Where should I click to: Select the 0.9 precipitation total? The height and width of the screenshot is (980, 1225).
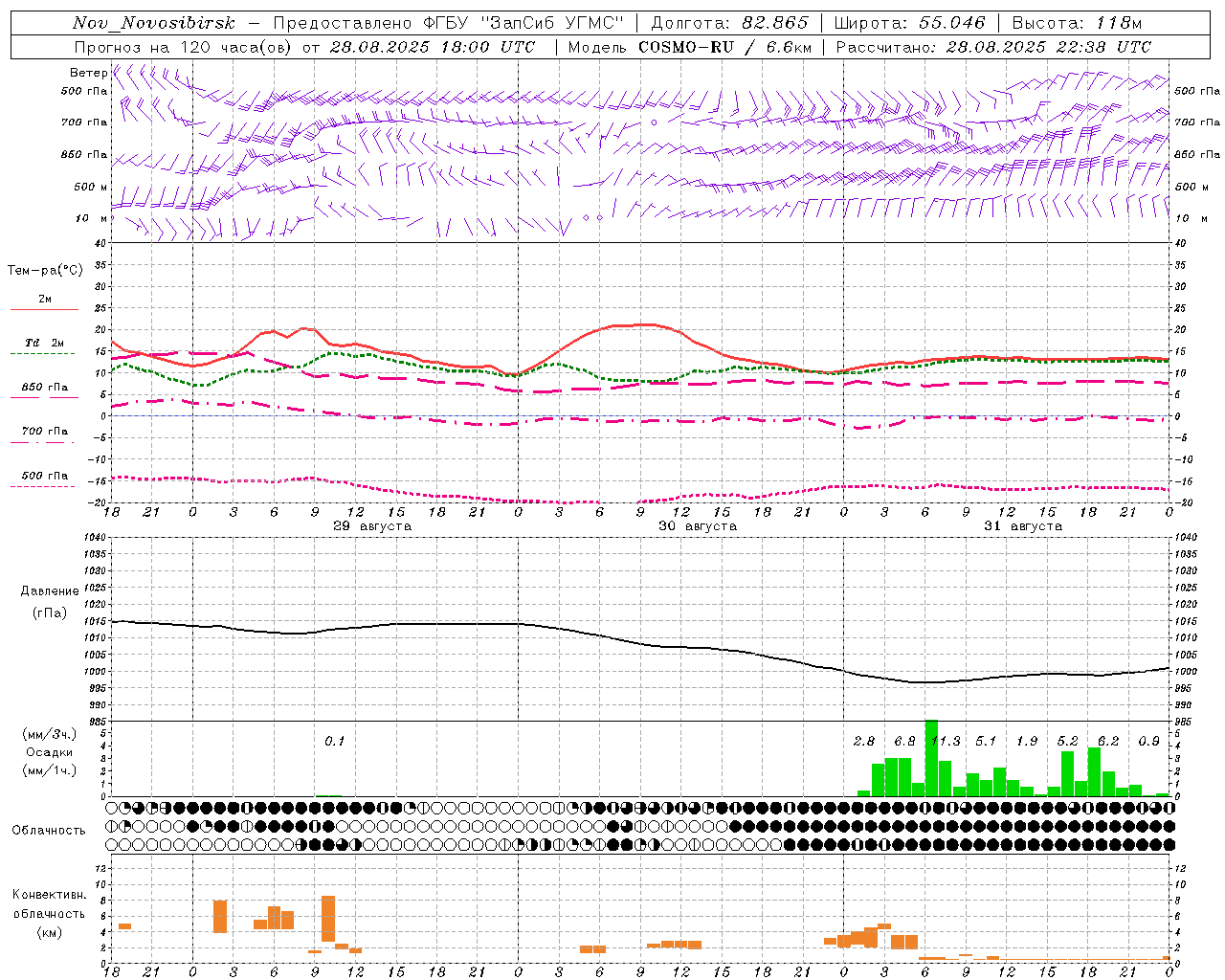(1148, 741)
